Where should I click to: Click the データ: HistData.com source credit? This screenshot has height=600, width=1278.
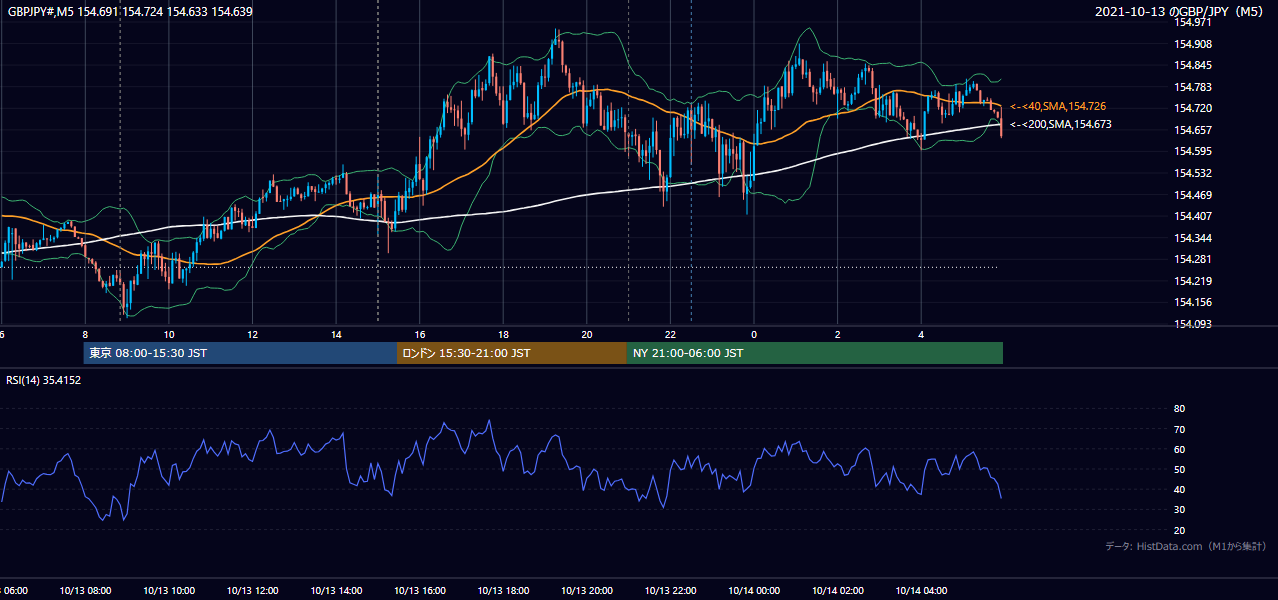pos(1185,546)
